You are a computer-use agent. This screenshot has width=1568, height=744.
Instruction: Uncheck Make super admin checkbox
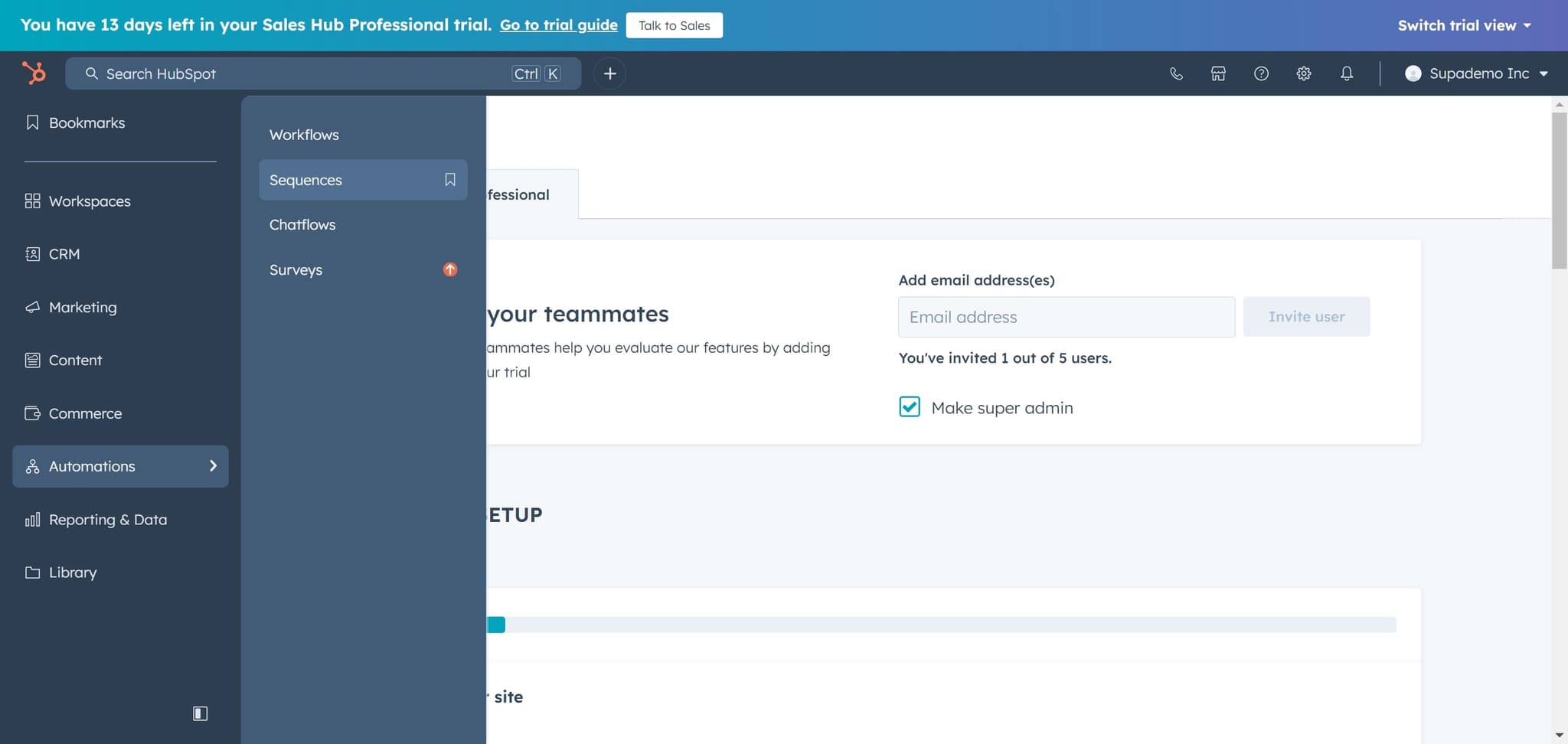[x=910, y=407]
